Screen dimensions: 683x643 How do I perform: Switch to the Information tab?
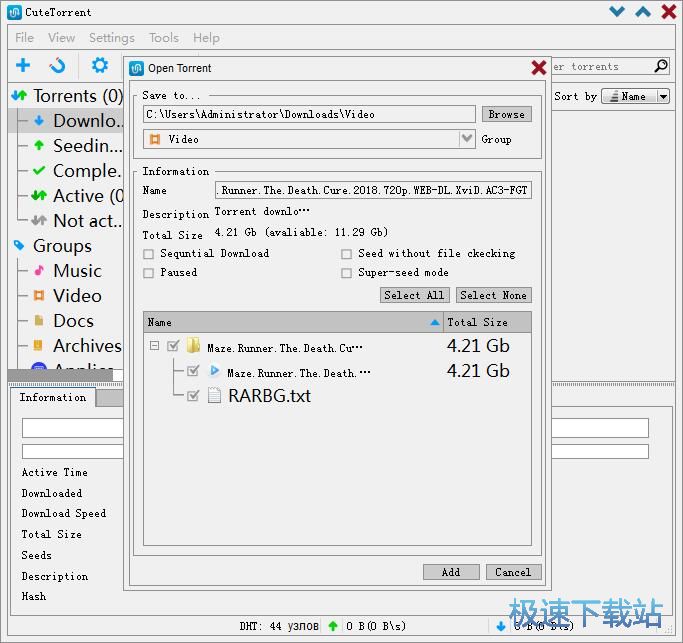coord(53,397)
